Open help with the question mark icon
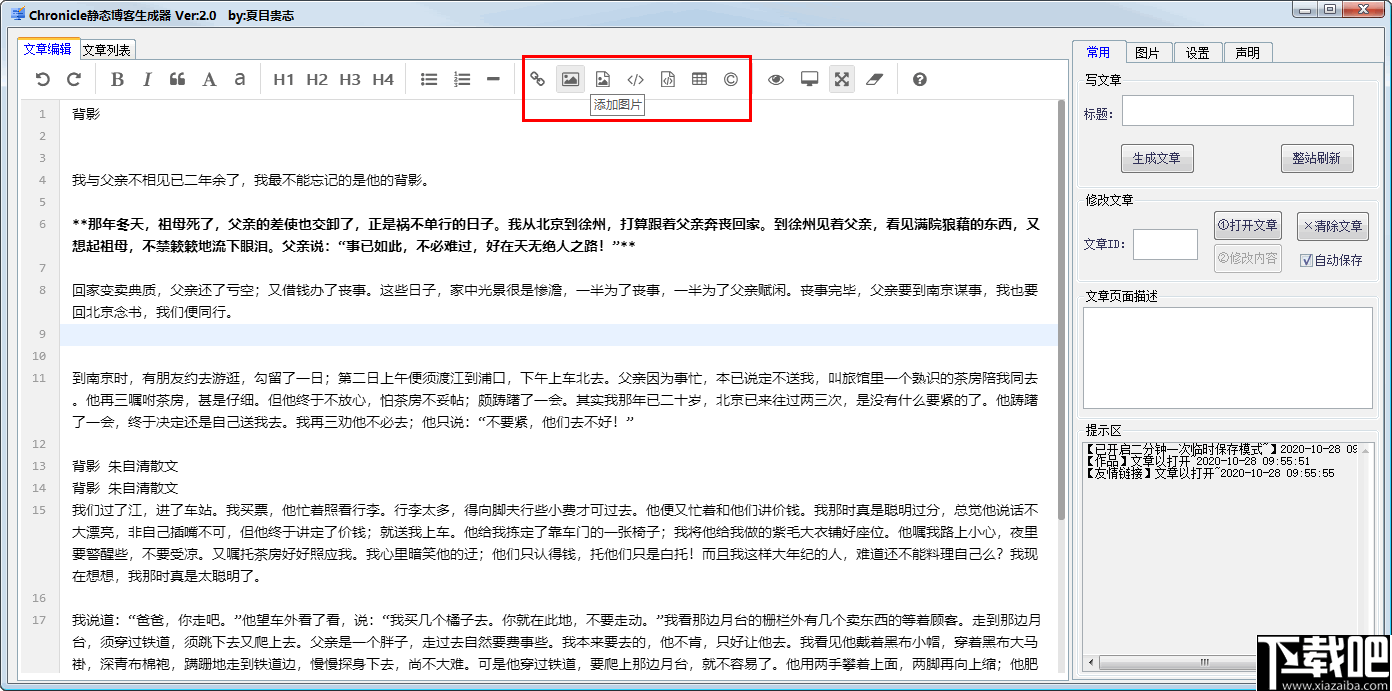 (919, 79)
